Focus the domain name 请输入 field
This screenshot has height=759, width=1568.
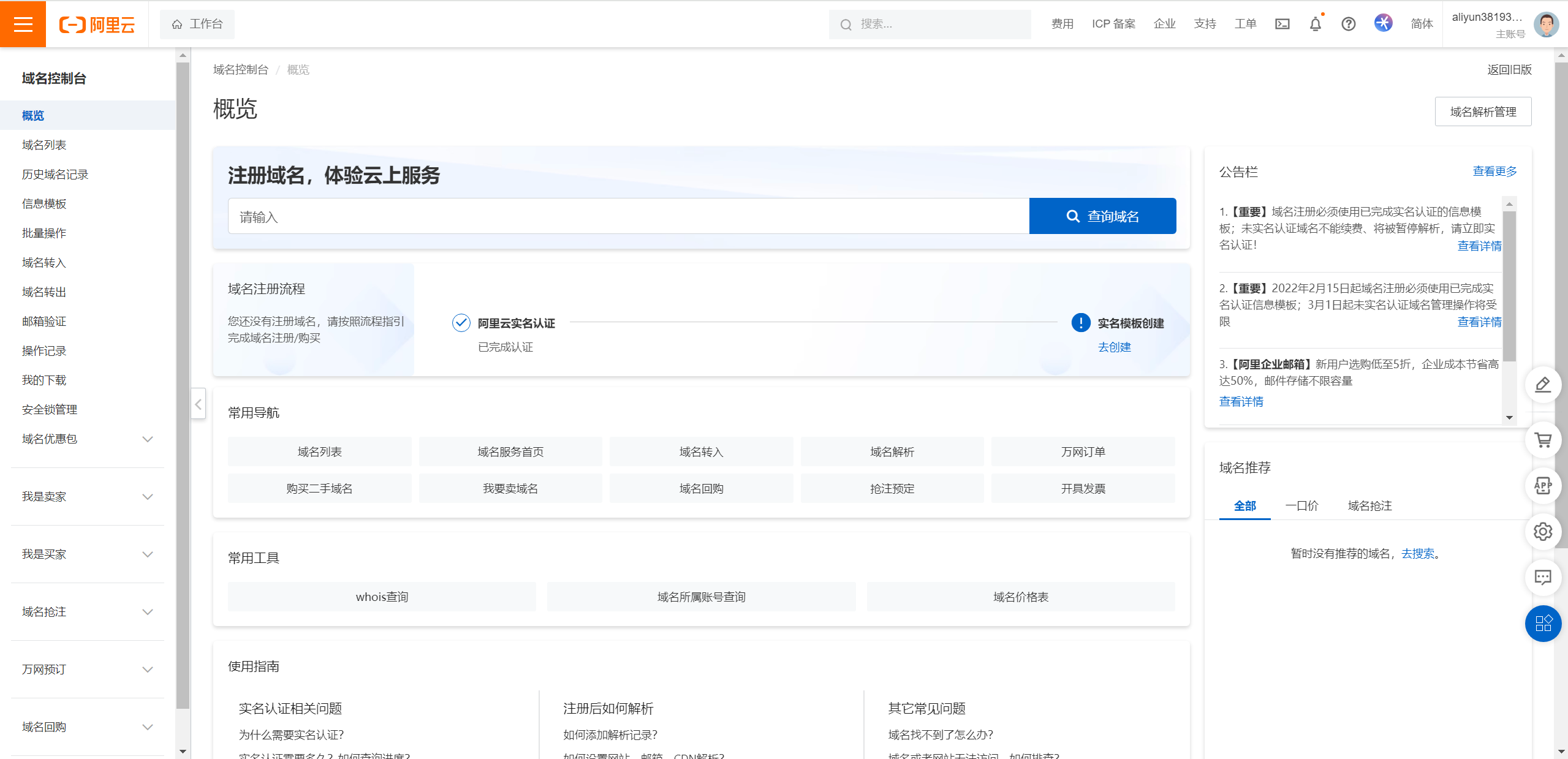[x=629, y=216]
